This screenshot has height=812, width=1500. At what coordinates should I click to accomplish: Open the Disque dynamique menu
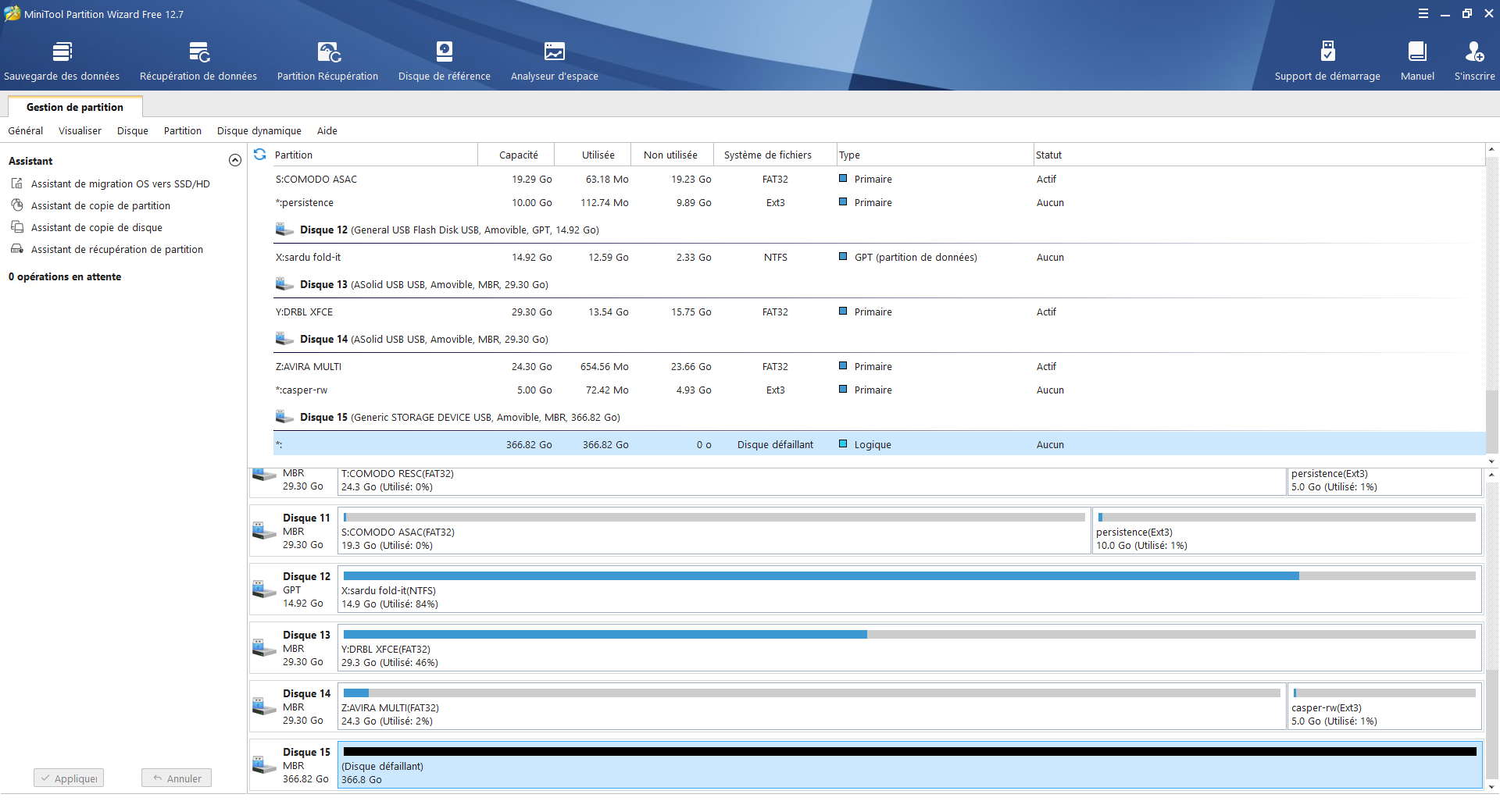point(259,130)
